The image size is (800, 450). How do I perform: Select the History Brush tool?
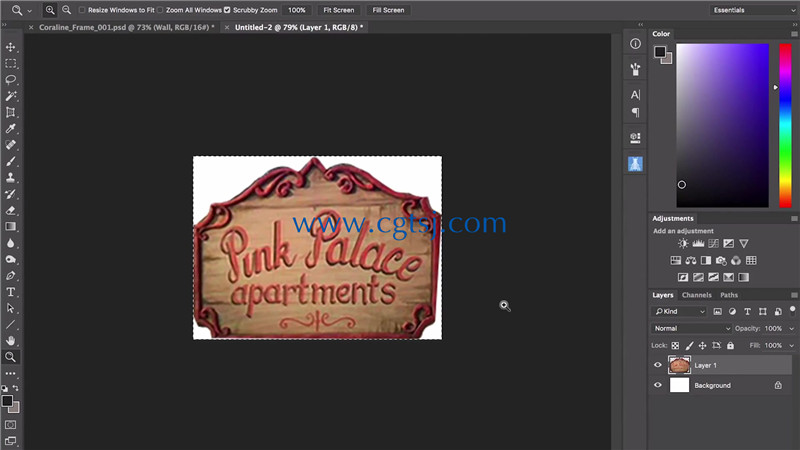pos(10,194)
